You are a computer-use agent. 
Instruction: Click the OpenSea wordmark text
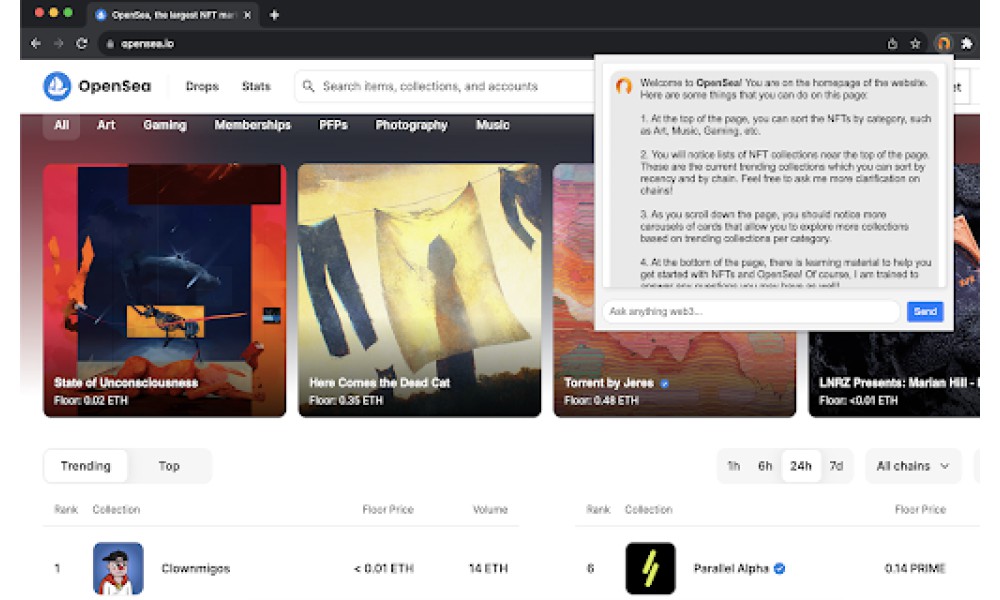pyautogui.click(x=115, y=86)
